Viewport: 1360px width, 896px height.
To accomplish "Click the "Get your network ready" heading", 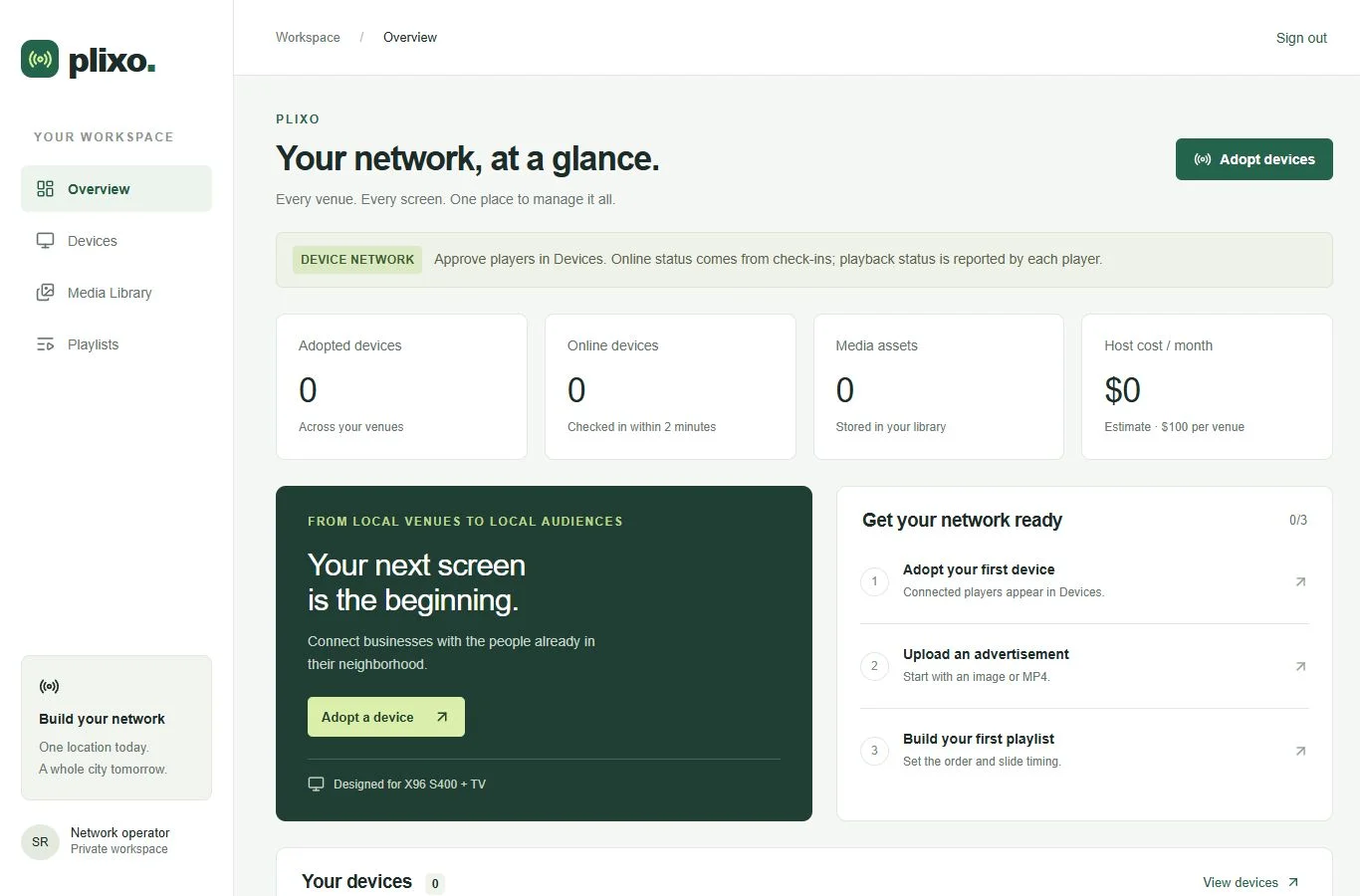I will [x=962, y=520].
